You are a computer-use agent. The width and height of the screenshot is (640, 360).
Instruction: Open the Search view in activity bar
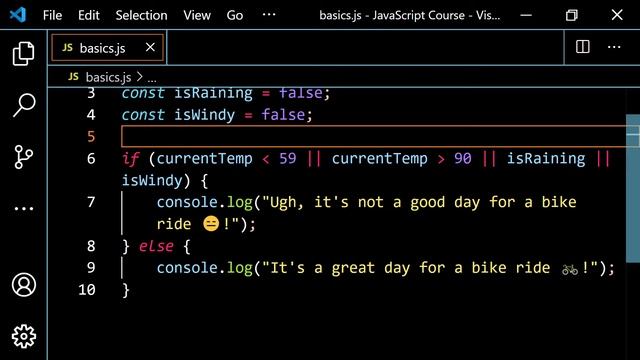pyautogui.click(x=24, y=105)
